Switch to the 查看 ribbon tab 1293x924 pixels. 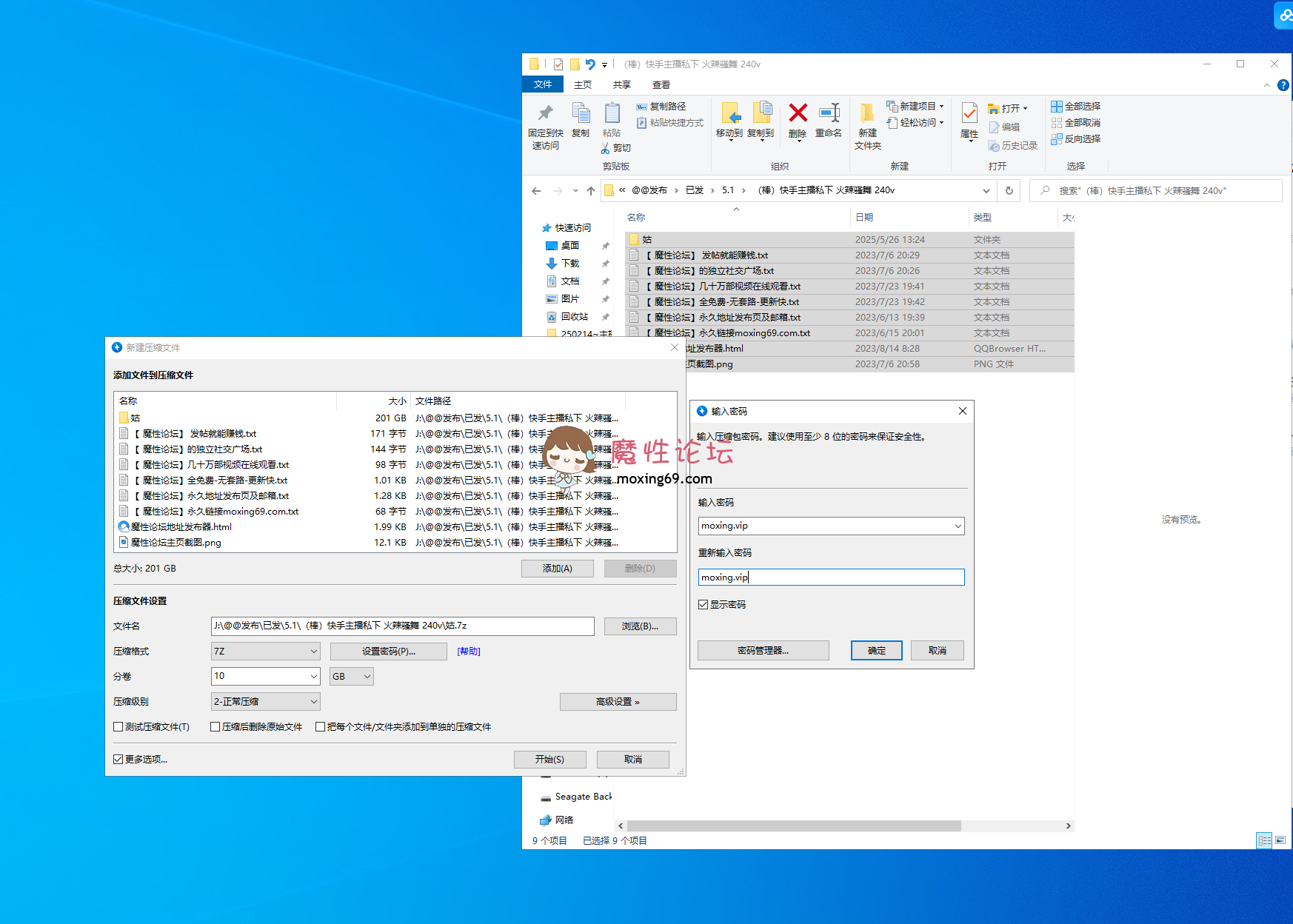[661, 85]
